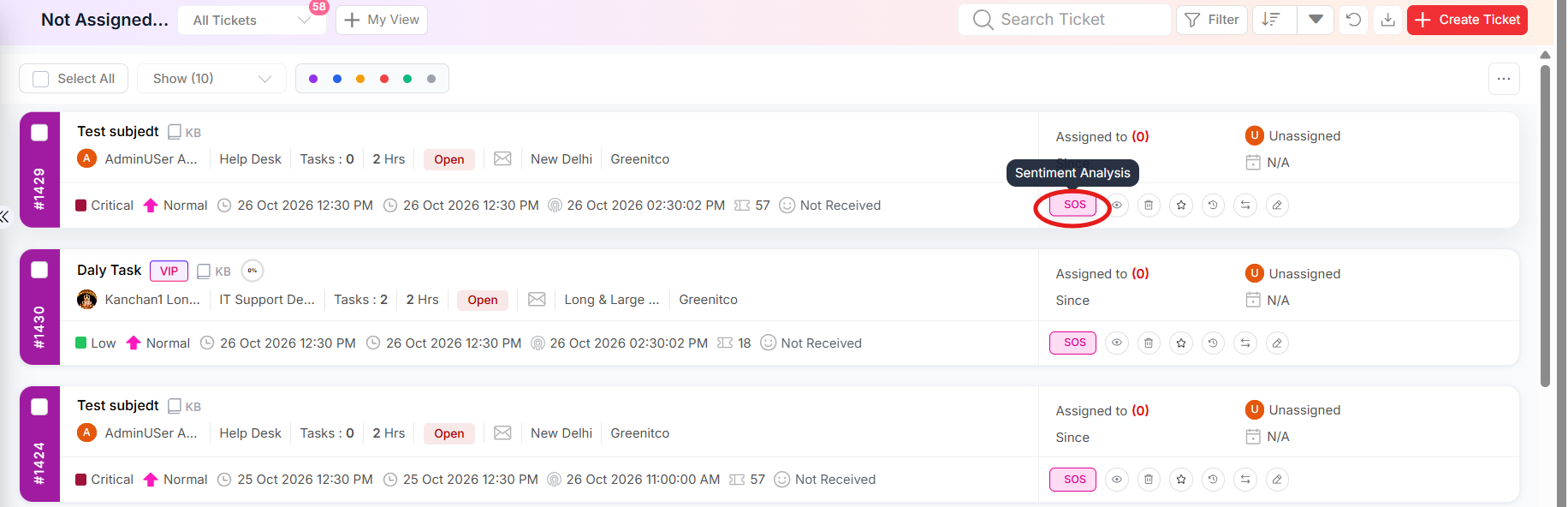Click the refresh ticket list icon
Image resolution: width=1568 pixels, height=507 pixels.
(1353, 20)
